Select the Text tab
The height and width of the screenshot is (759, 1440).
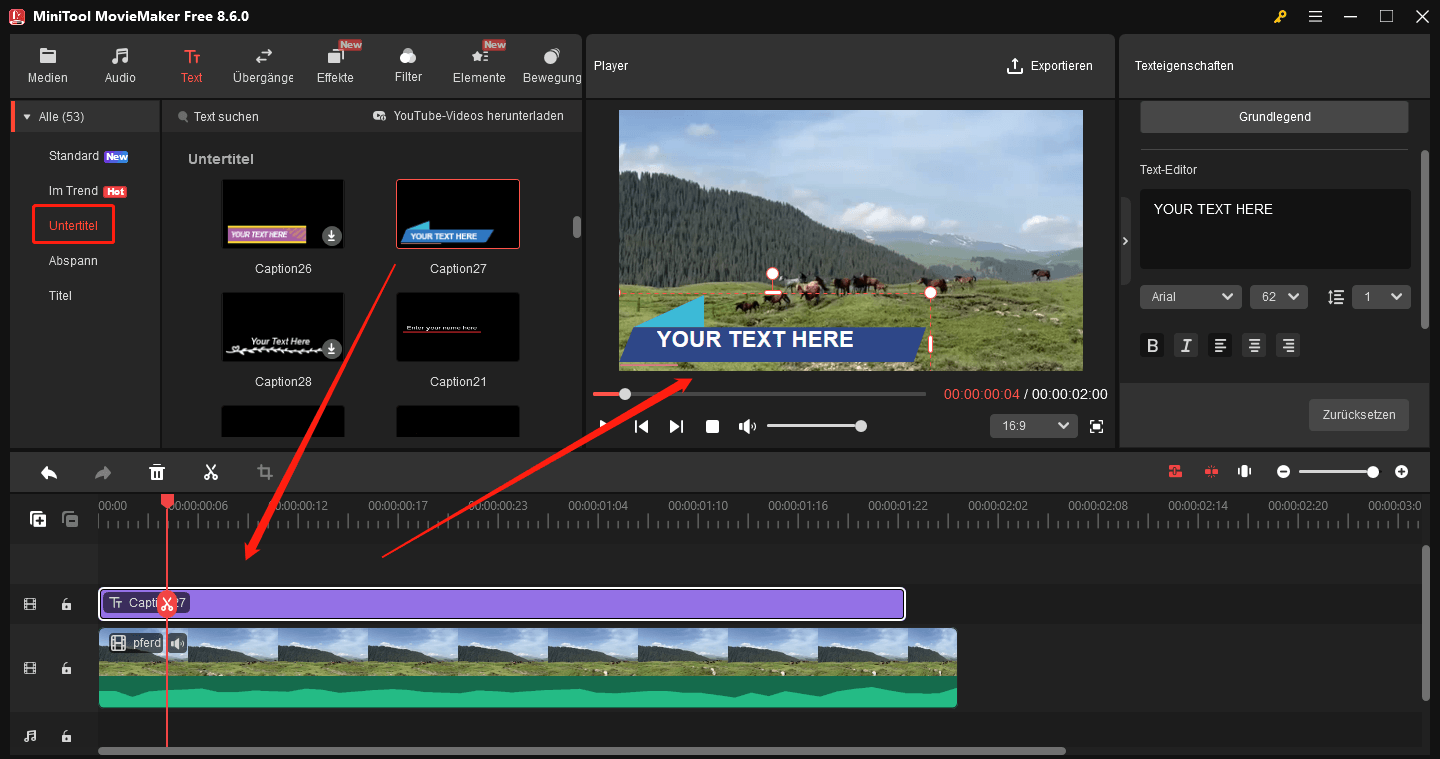[191, 65]
